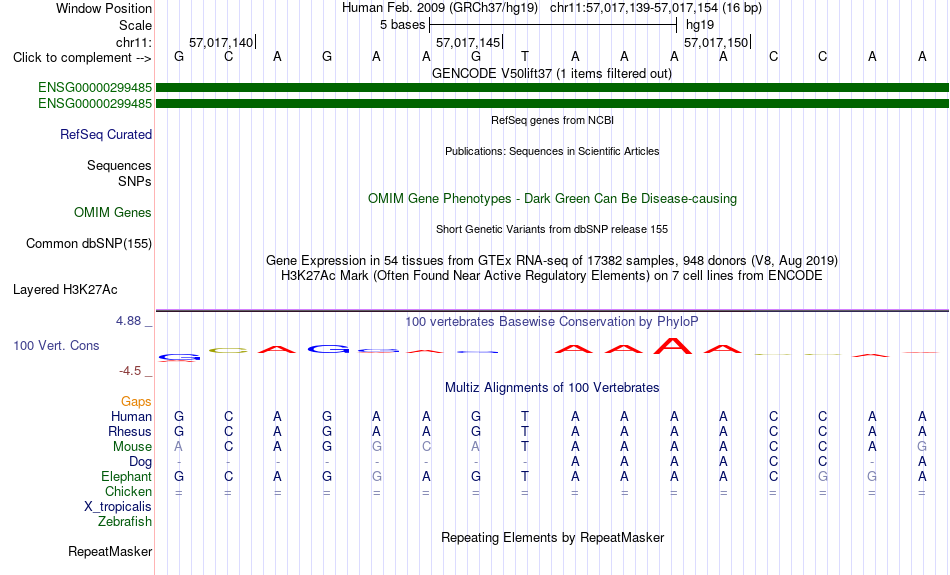Click the 57,017,150 coordinate marker

[716, 42]
